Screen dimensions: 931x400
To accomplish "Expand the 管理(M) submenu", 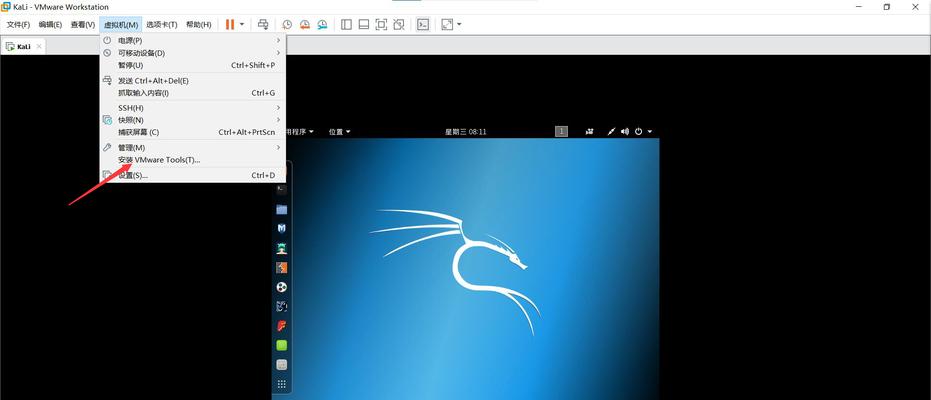I will (192, 147).
